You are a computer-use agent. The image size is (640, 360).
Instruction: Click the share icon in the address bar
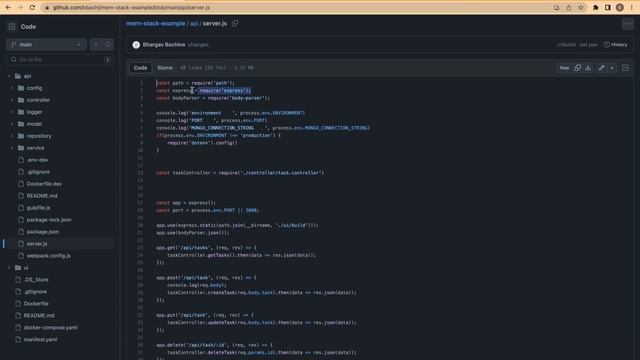[569, 7]
